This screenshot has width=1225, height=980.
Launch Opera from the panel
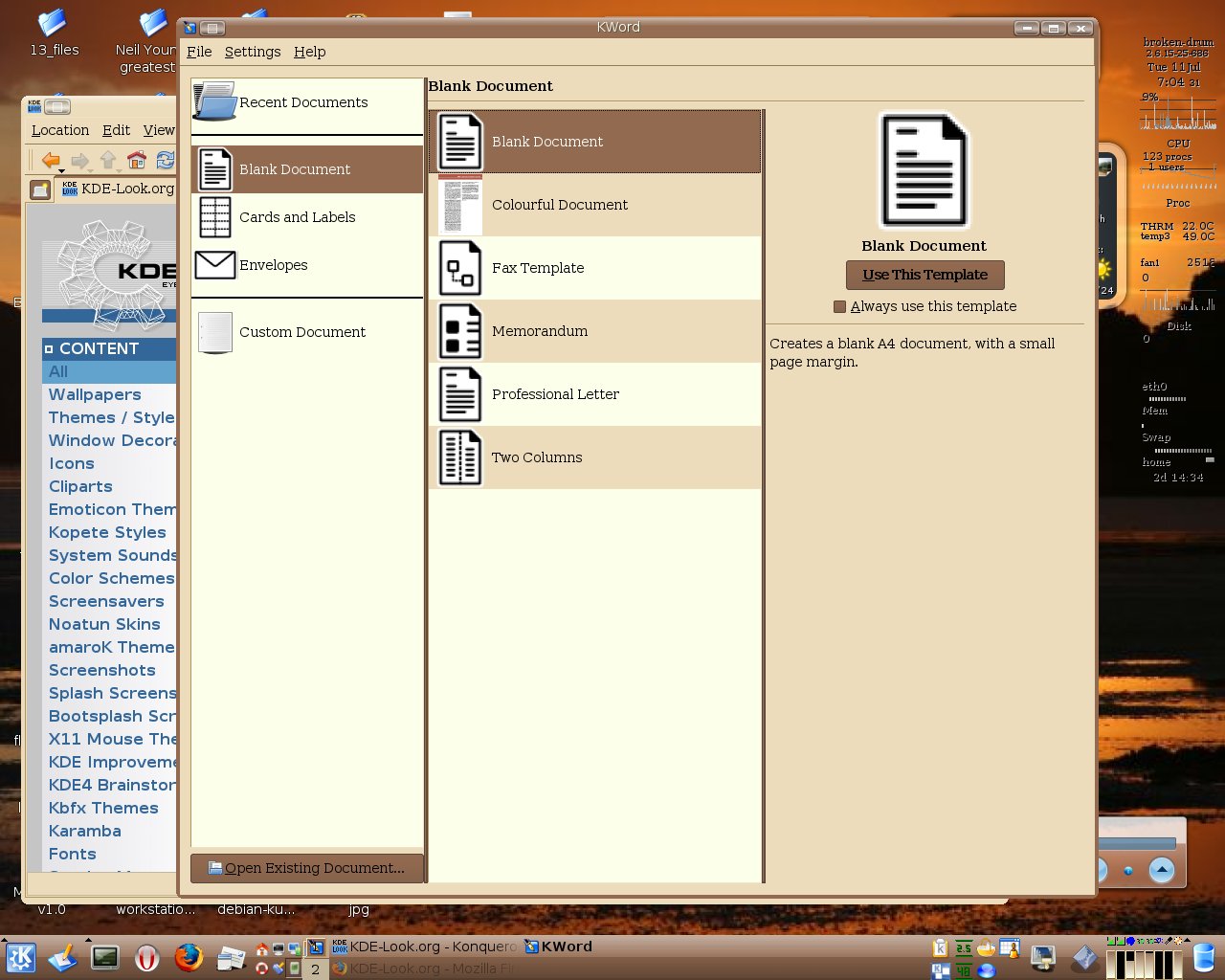point(146,958)
